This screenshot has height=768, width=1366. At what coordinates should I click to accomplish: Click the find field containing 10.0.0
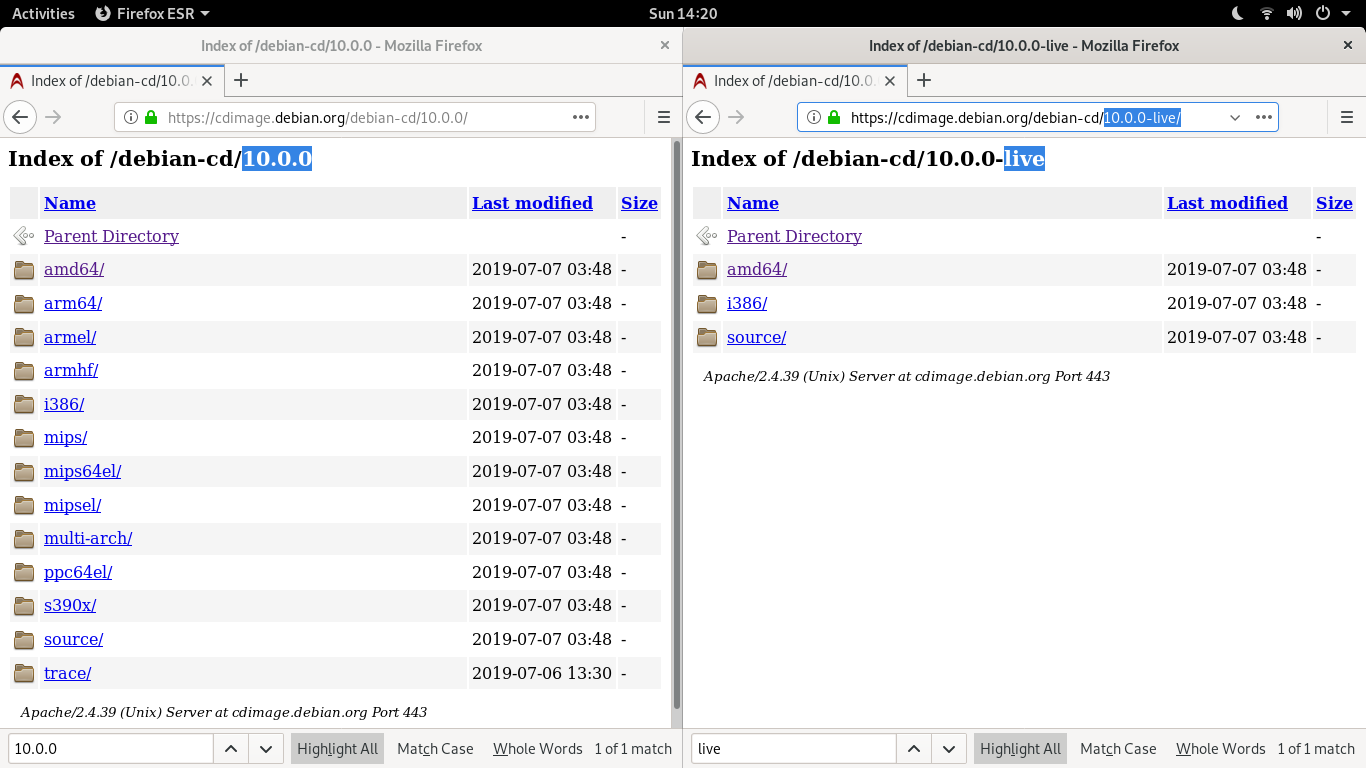pyautogui.click(x=110, y=749)
